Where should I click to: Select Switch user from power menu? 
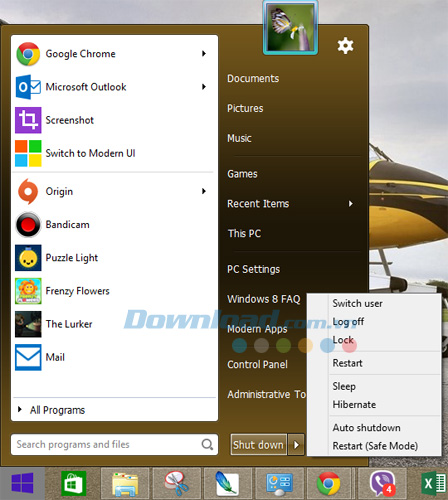[357, 303]
